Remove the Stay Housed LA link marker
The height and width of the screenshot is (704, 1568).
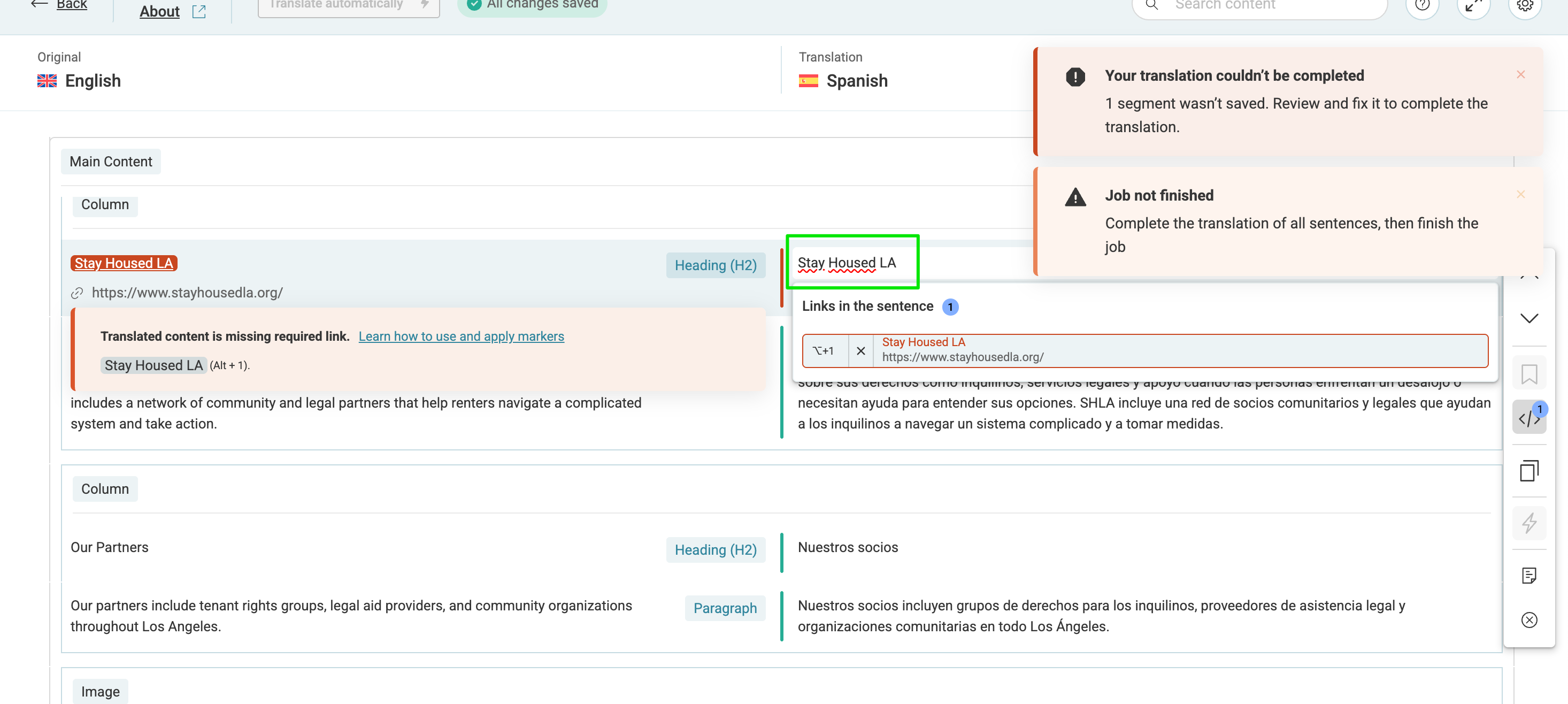860,351
